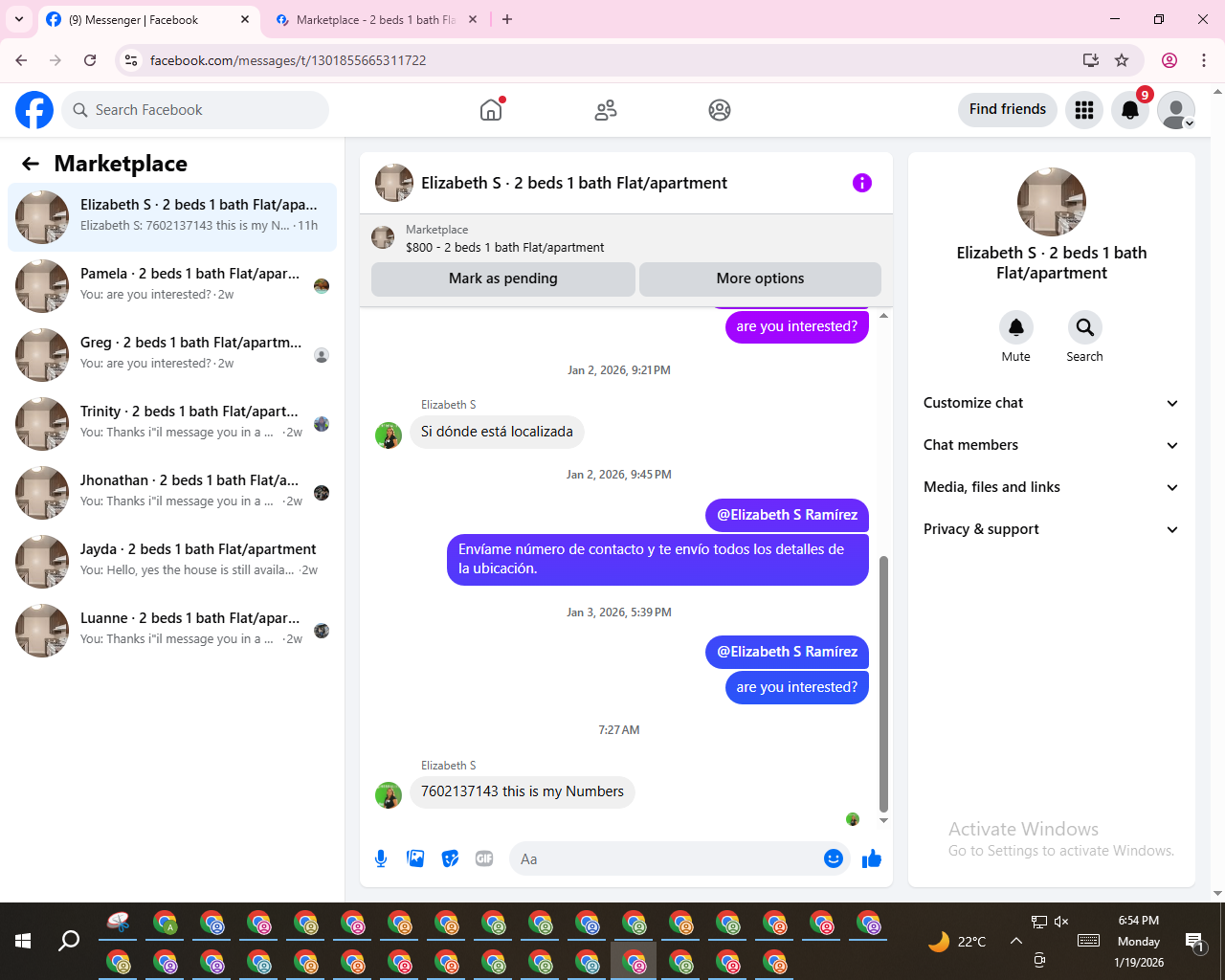Close the Marketplace browser tab
Screen dimensions: 1225x980
click(x=473, y=19)
